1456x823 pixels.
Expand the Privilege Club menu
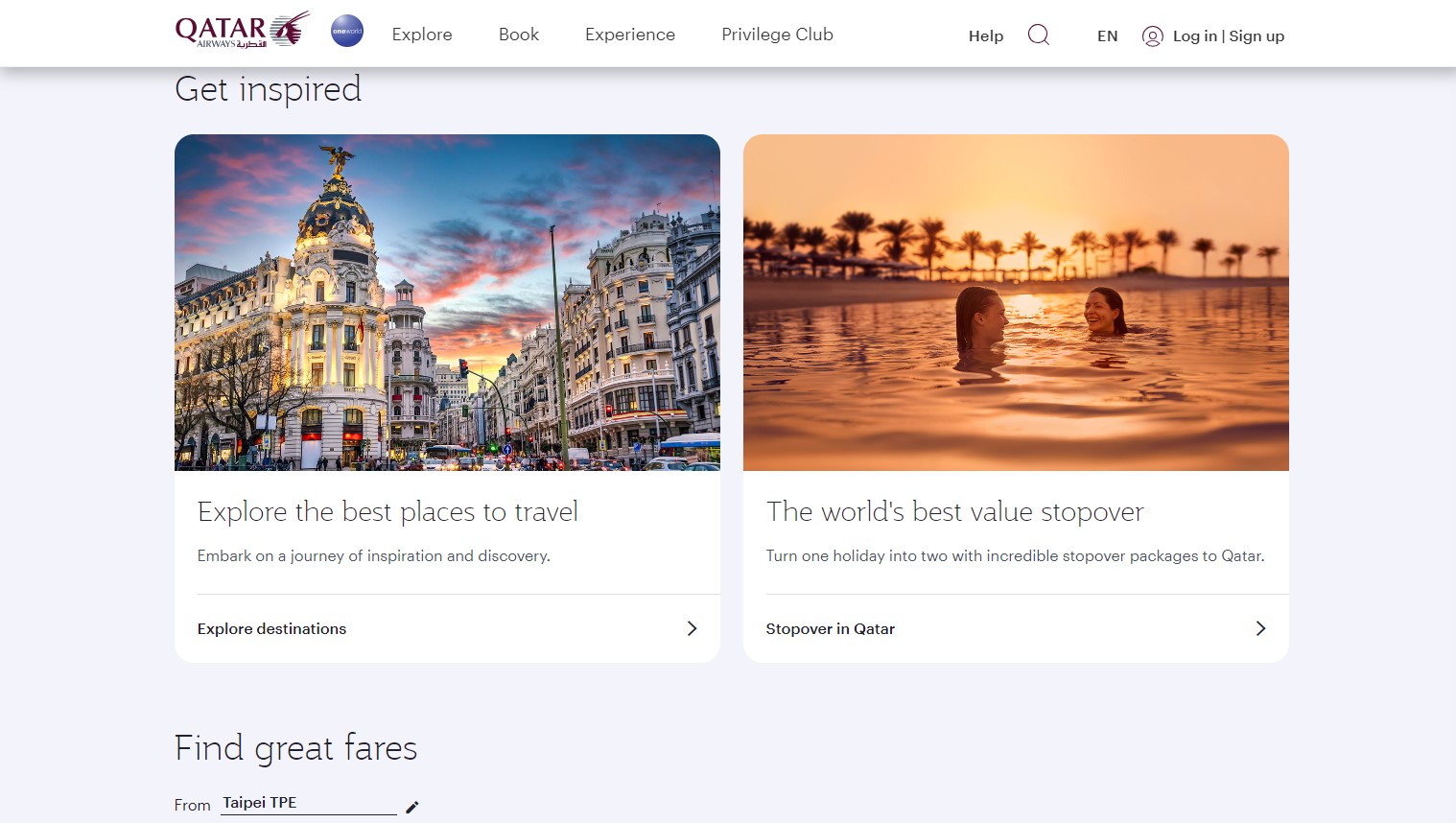click(x=777, y=35)
